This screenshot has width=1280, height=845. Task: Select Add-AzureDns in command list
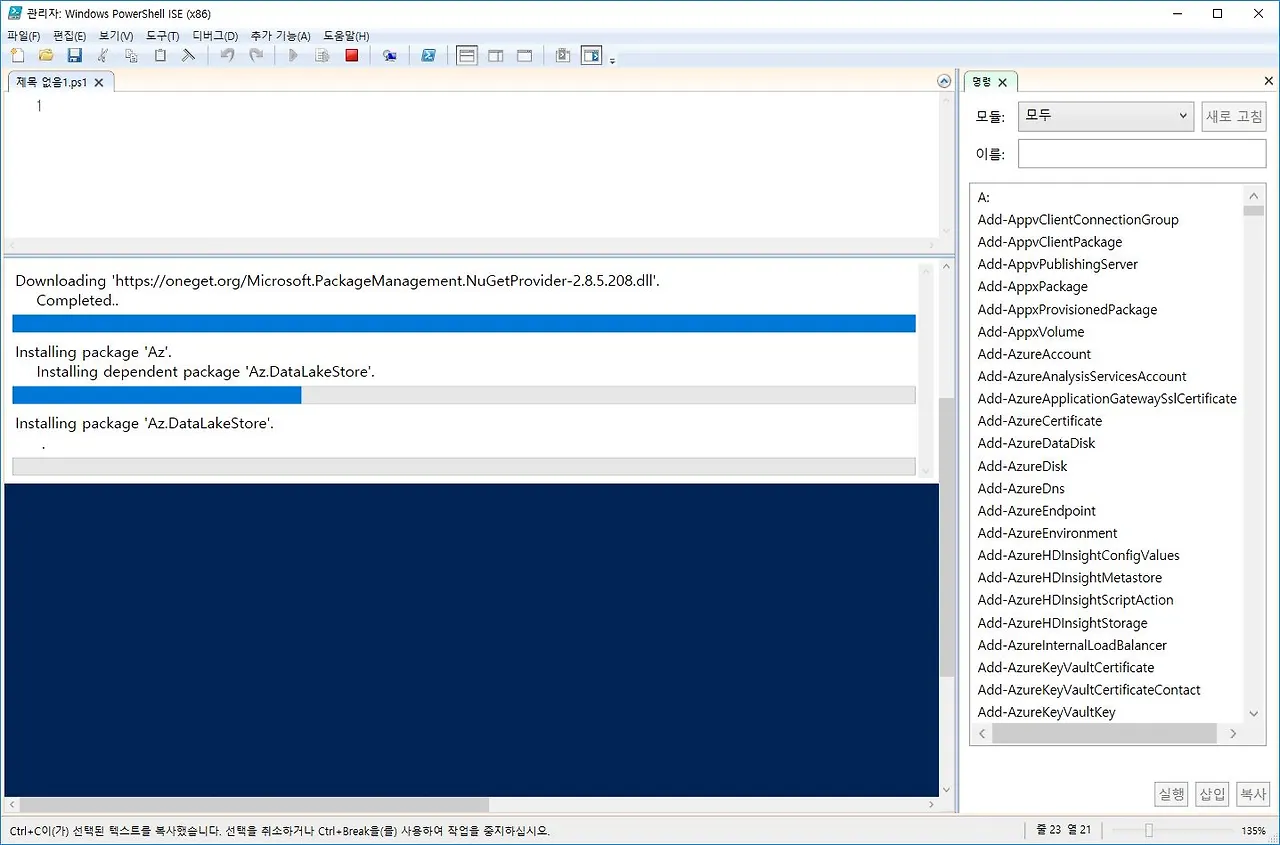tap(1021, 488)
